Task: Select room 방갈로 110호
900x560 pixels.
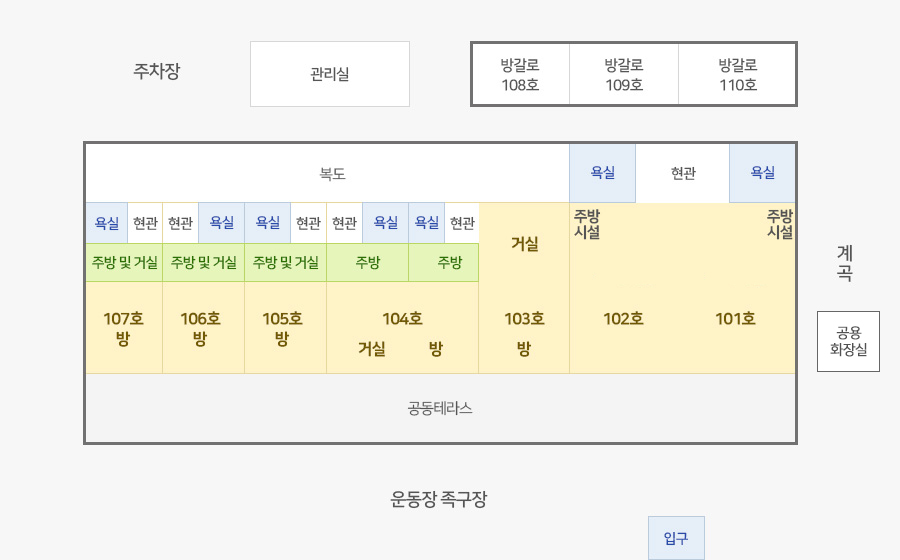Action: [x=738, y=75]
